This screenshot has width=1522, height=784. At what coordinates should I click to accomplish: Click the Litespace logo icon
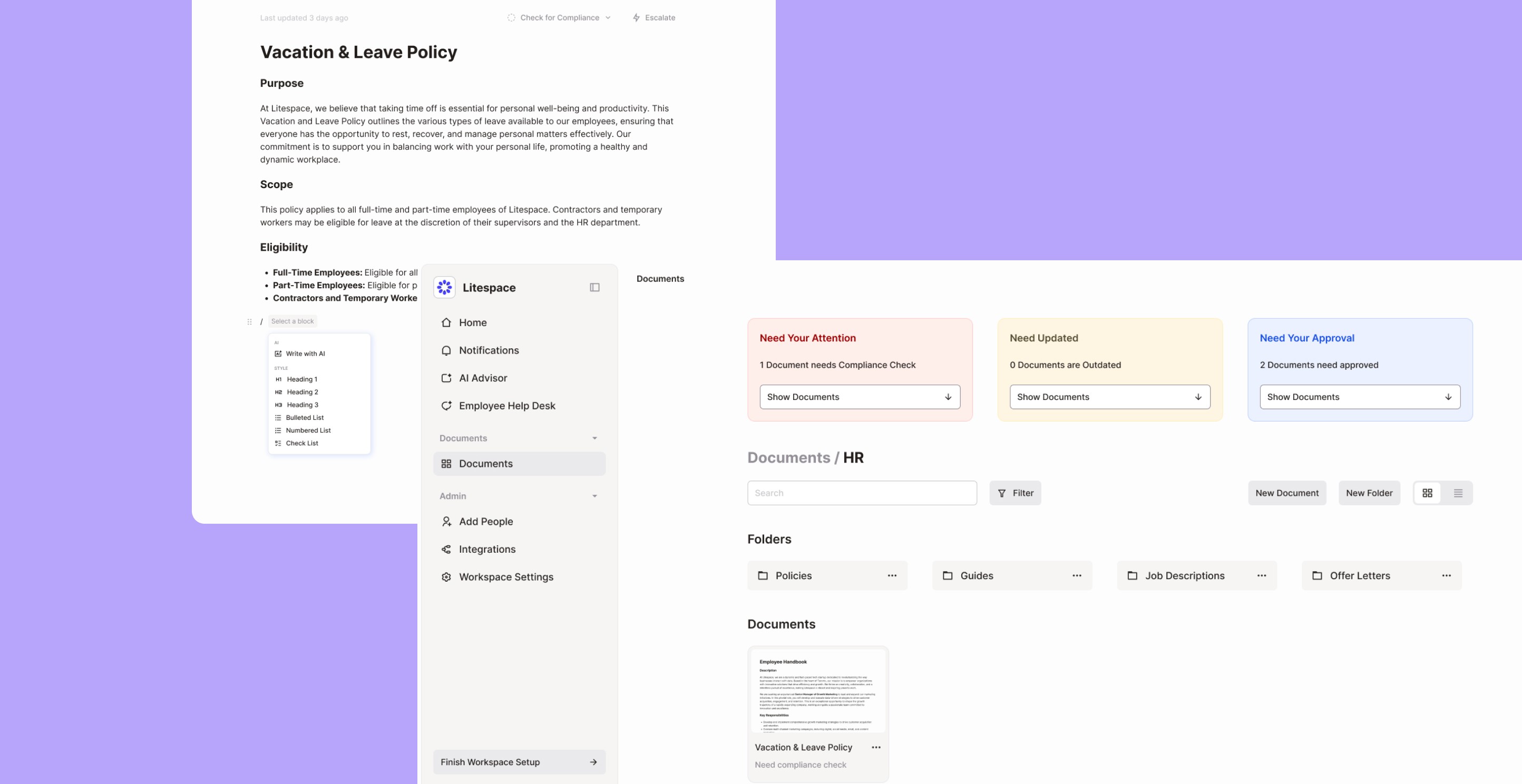click(x=444, y=287)
